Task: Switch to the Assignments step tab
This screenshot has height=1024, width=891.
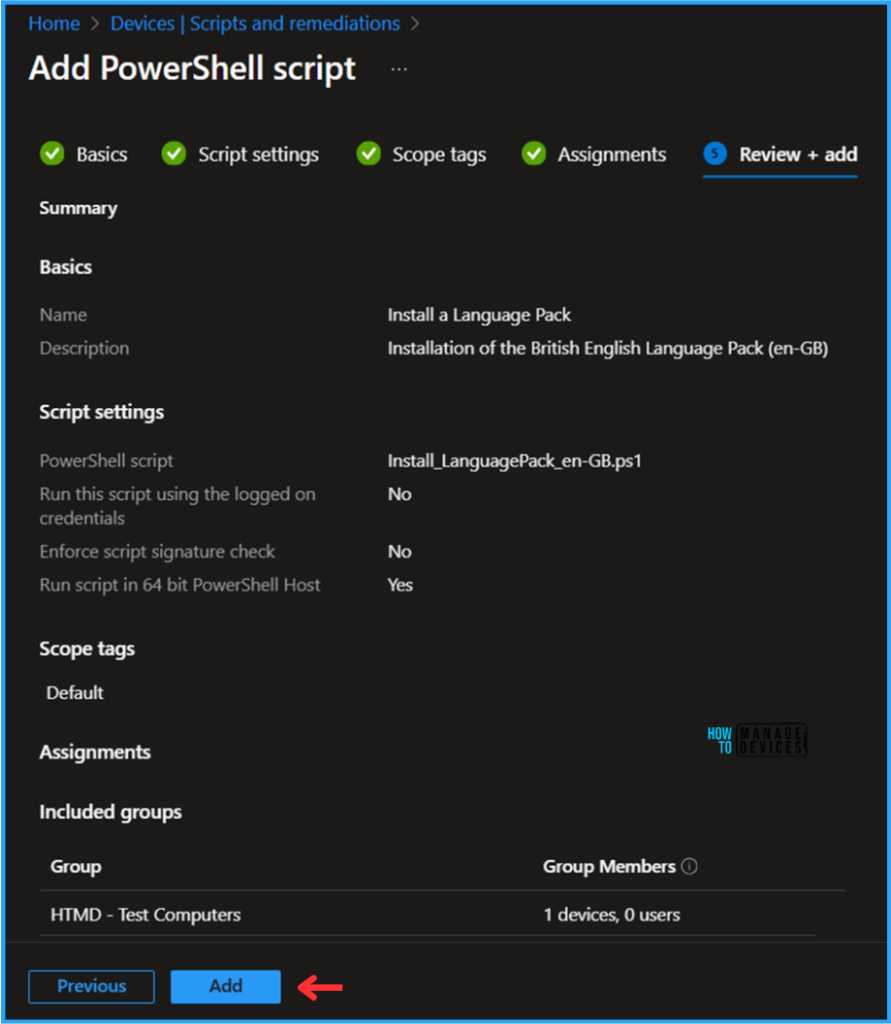Action: (594, 154)
